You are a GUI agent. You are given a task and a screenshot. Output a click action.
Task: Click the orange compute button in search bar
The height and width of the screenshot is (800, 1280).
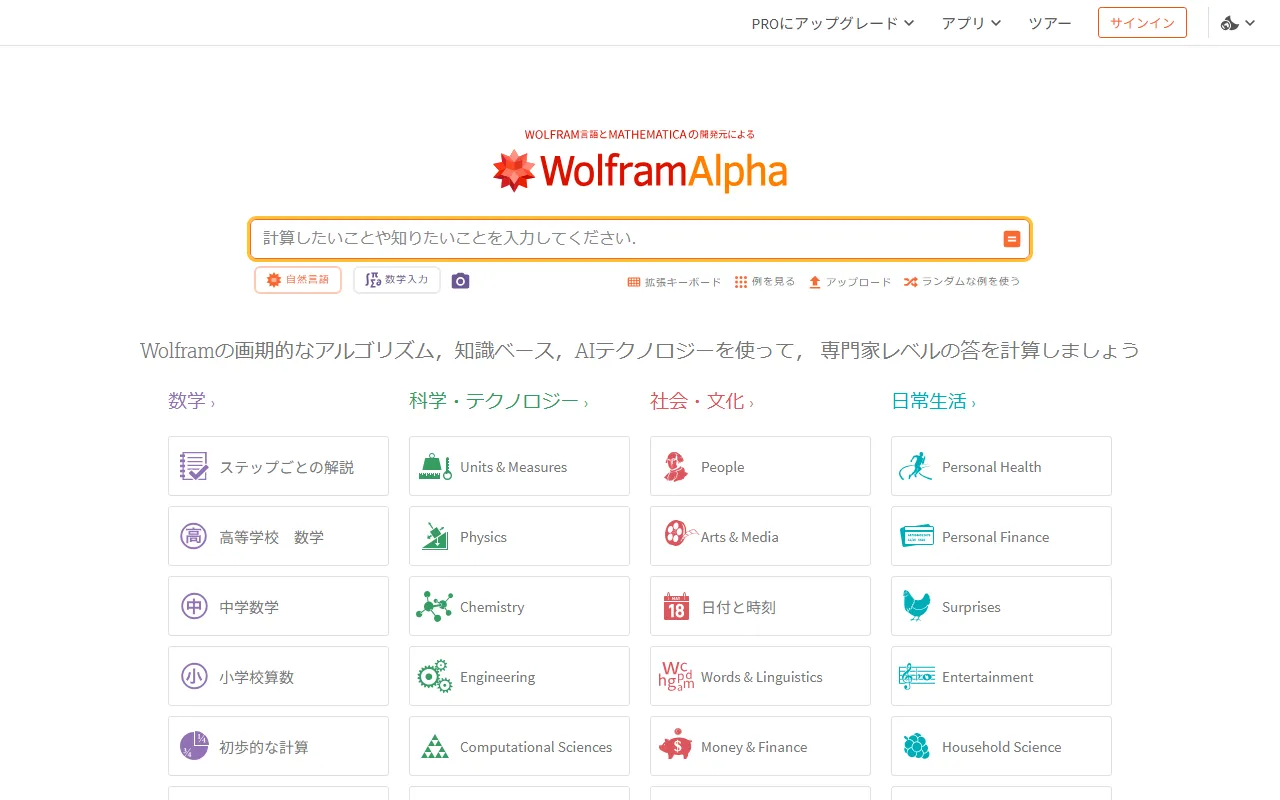[x=1011, y=239]
